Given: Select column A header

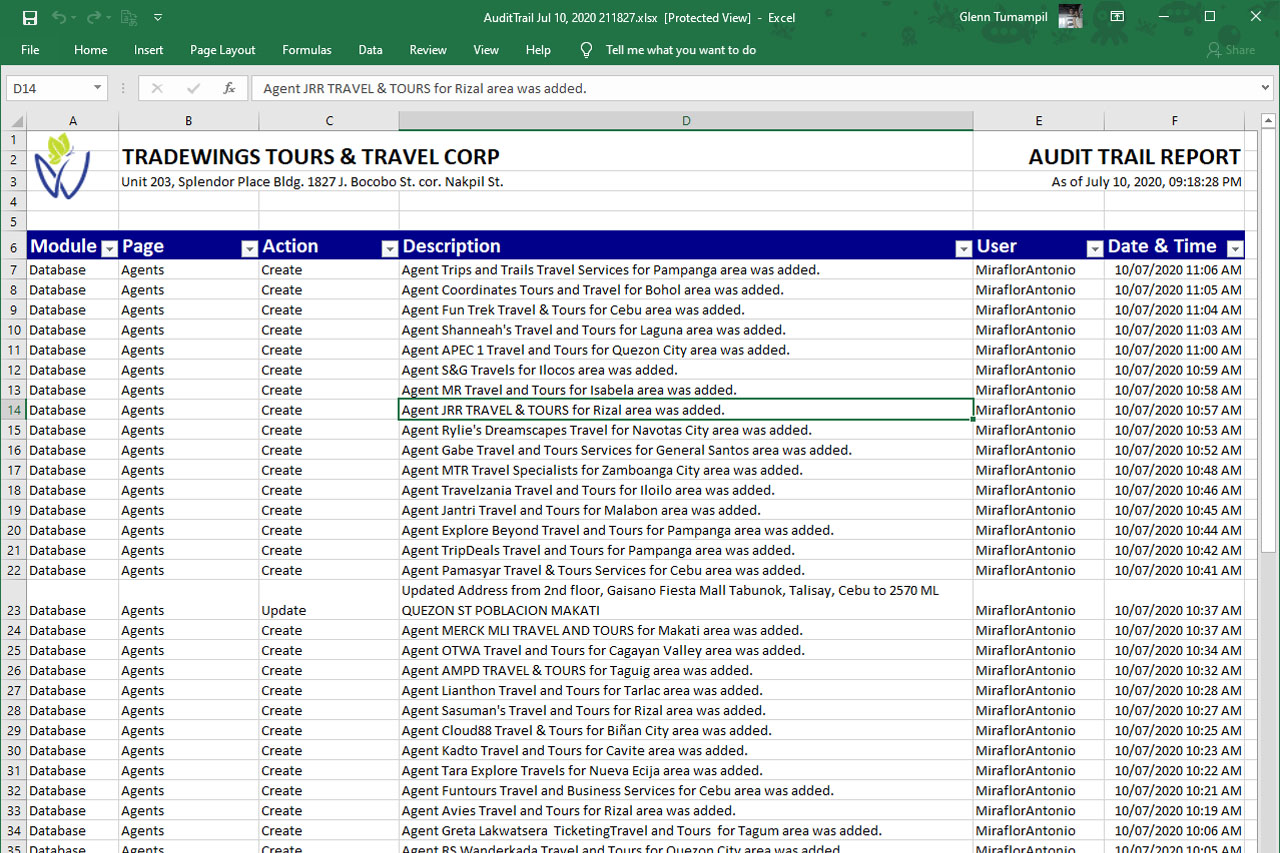Looking at the screenshot, I should (x=72, y=121).
